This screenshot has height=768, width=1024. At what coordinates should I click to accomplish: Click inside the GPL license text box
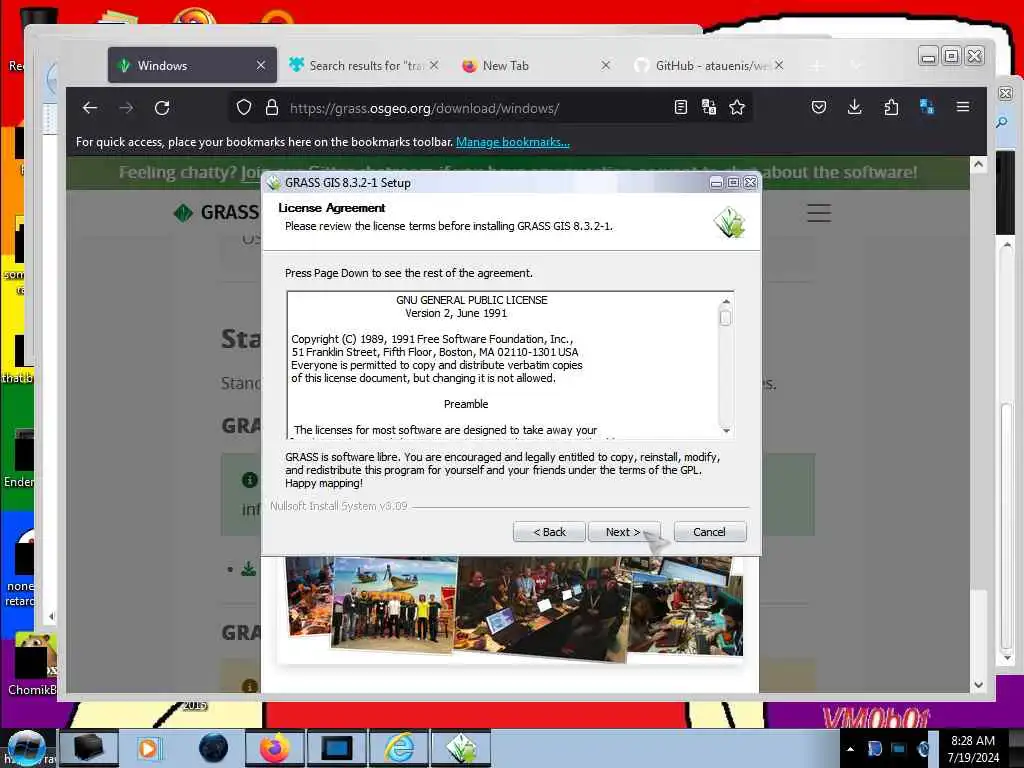point(503,364)
